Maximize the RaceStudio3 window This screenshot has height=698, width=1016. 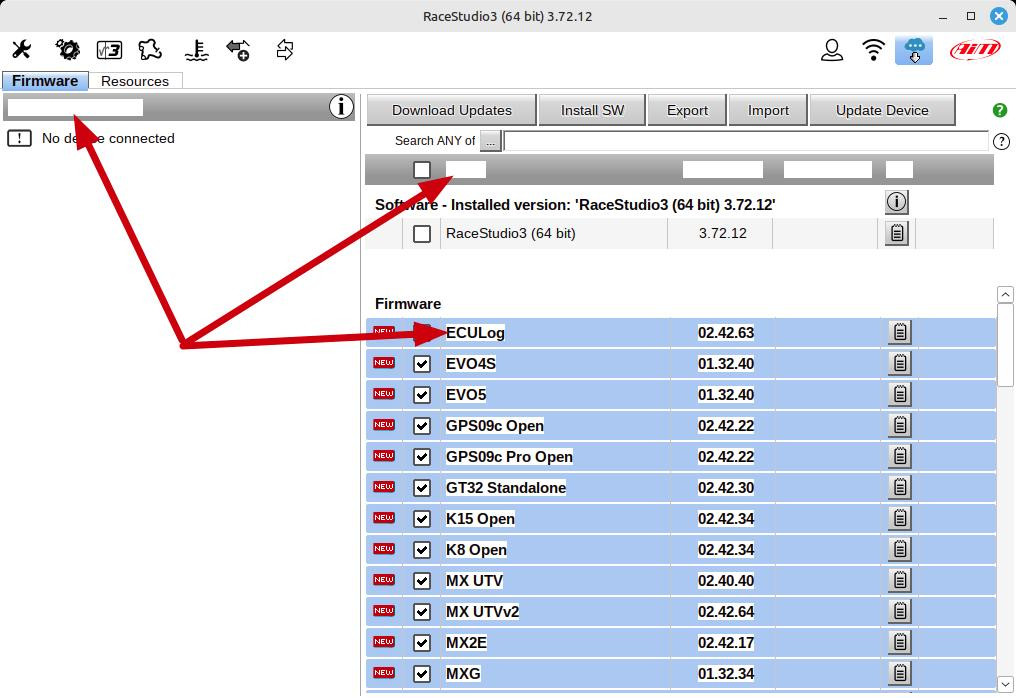click(971, 16)
